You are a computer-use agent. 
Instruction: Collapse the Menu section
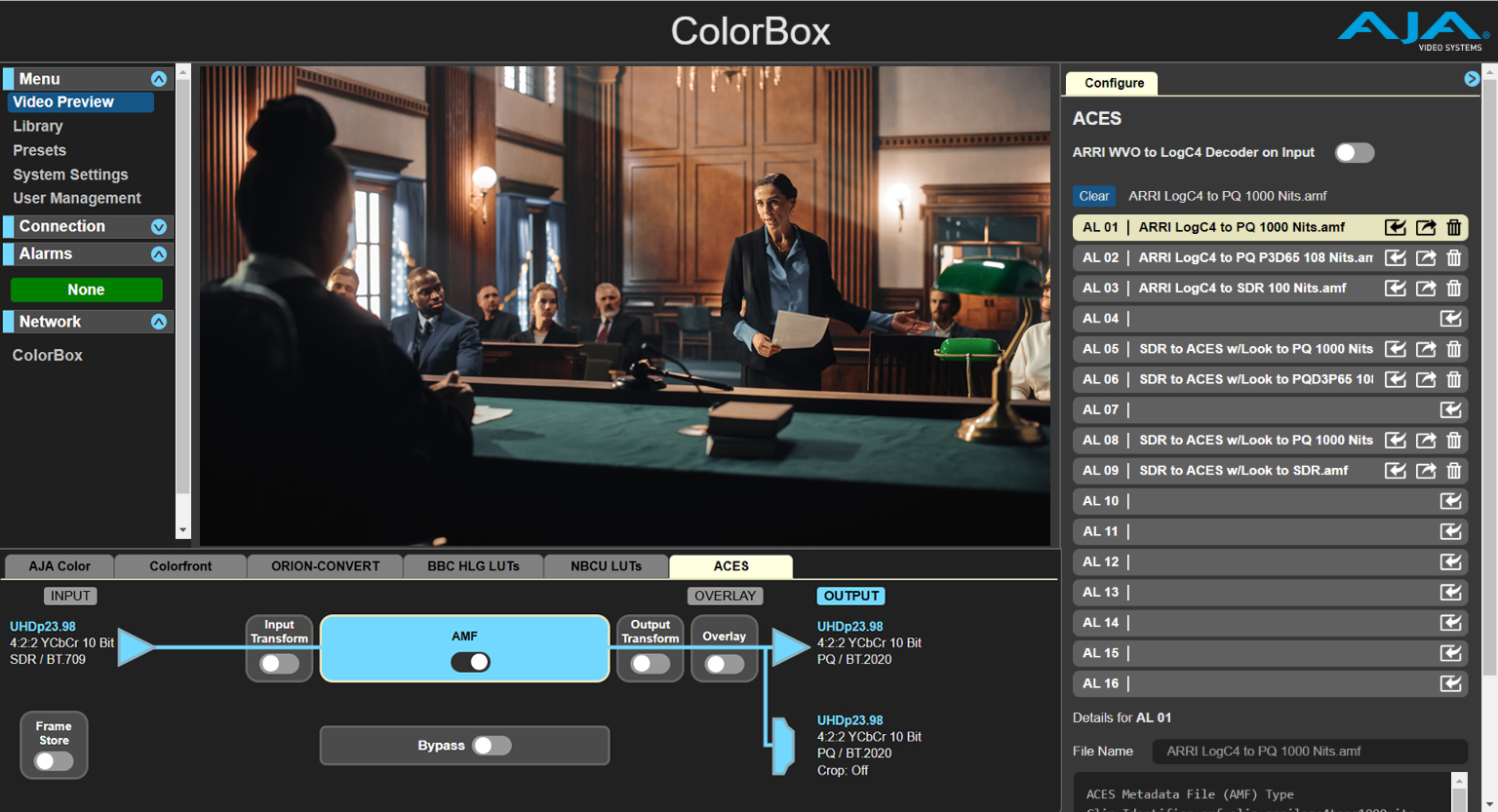point(159,78)
